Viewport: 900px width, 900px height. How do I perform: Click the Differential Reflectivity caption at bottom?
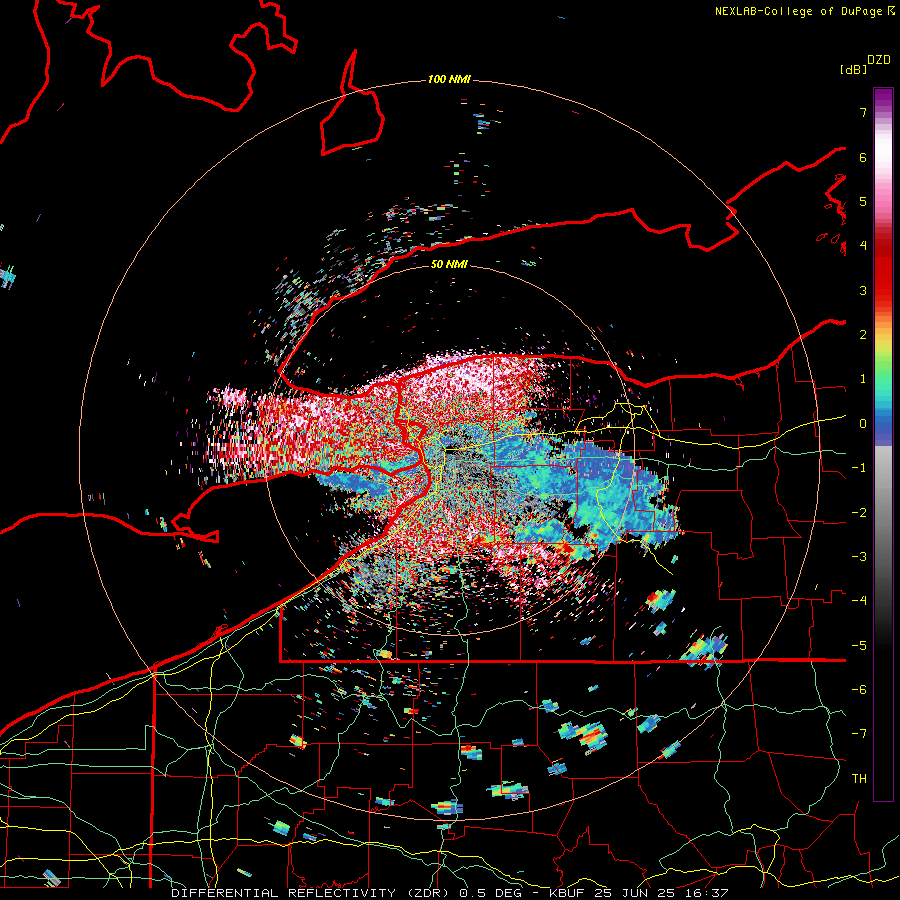449,893
